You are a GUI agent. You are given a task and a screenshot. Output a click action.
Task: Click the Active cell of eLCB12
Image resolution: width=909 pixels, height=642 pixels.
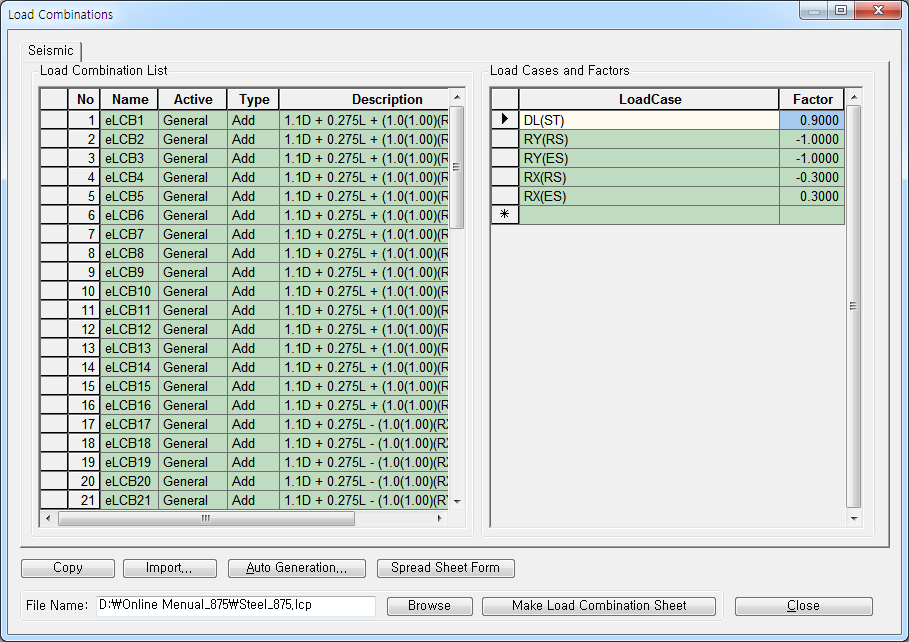tap(192, 329)
